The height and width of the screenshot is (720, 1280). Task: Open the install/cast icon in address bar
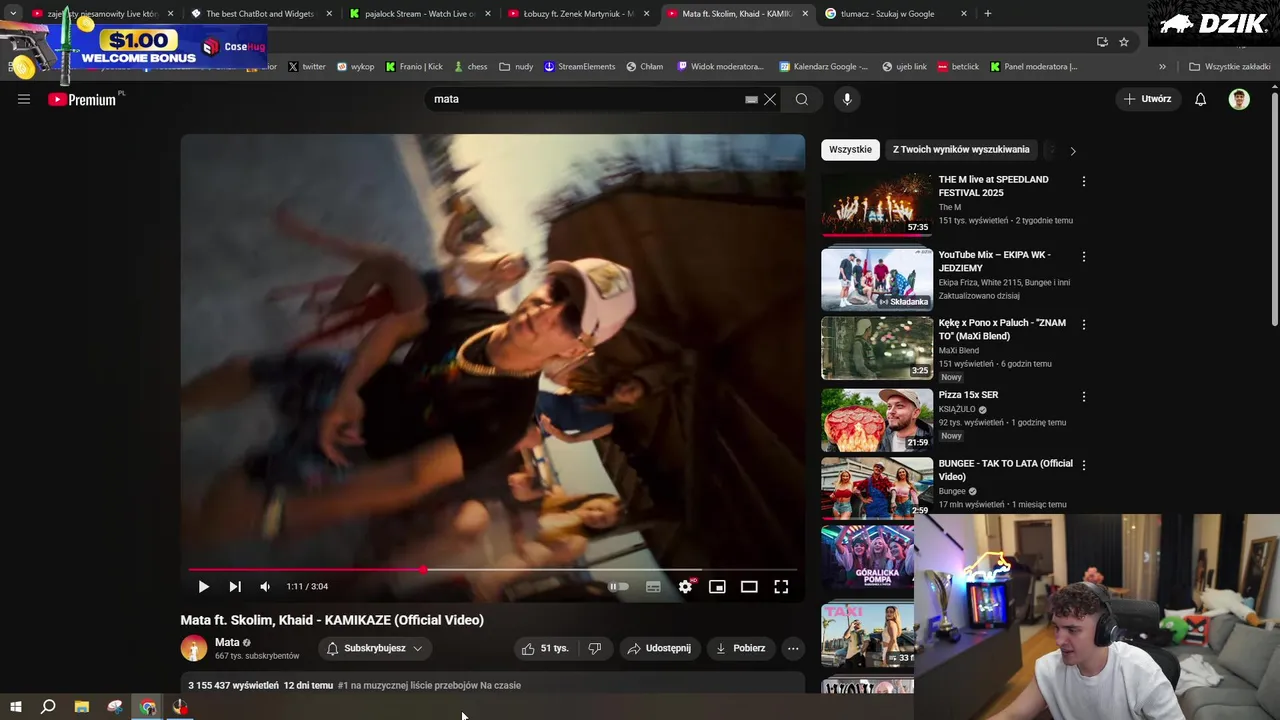click(x=1102, y=42)
